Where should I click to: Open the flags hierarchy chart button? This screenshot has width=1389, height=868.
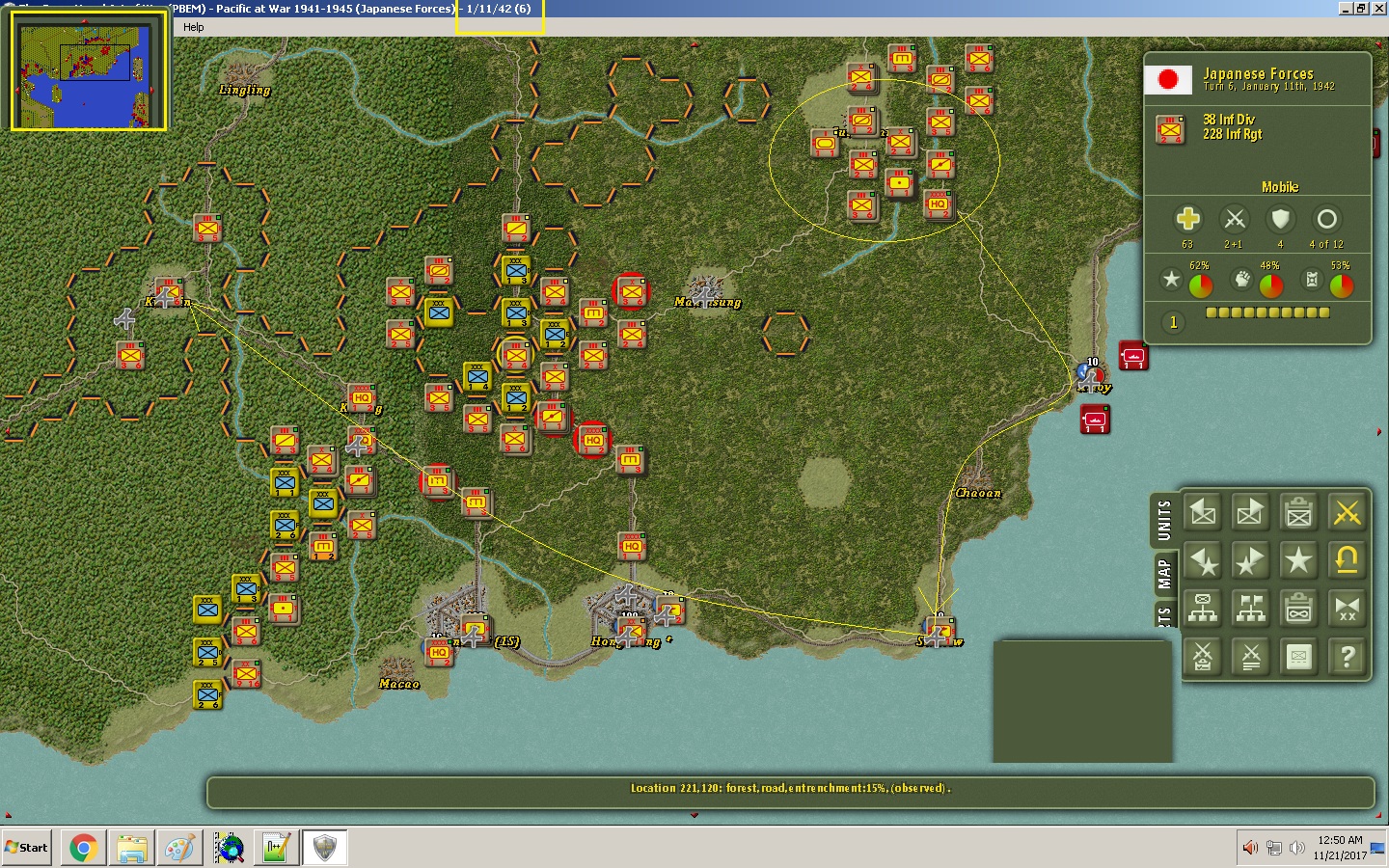(x=1250, y=609)
